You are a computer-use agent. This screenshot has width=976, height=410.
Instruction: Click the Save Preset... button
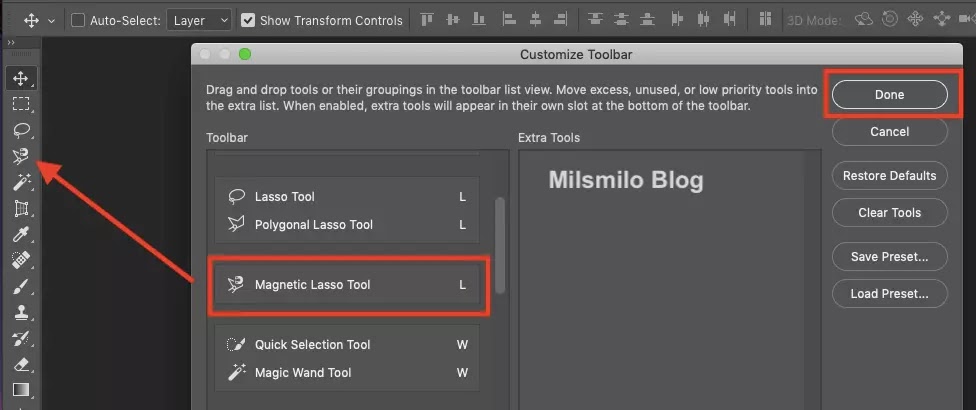tap(889, 256)
